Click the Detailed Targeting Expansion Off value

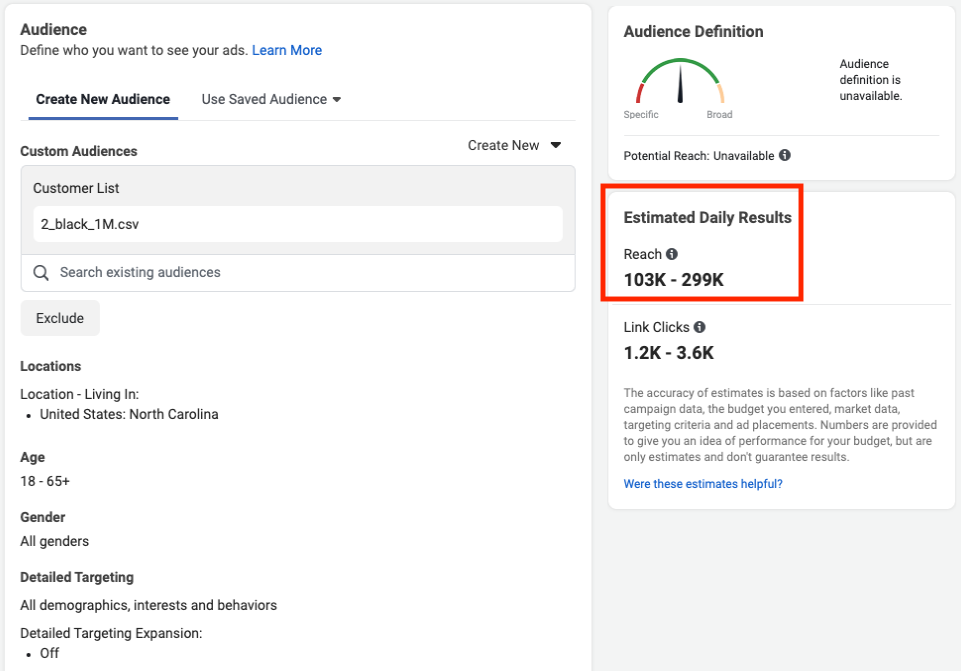(x=49, y=653)
